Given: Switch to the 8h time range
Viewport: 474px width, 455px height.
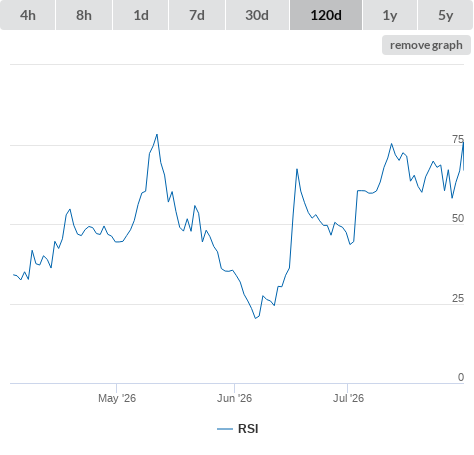Looking at the screenshot, I should coord(84,15).
